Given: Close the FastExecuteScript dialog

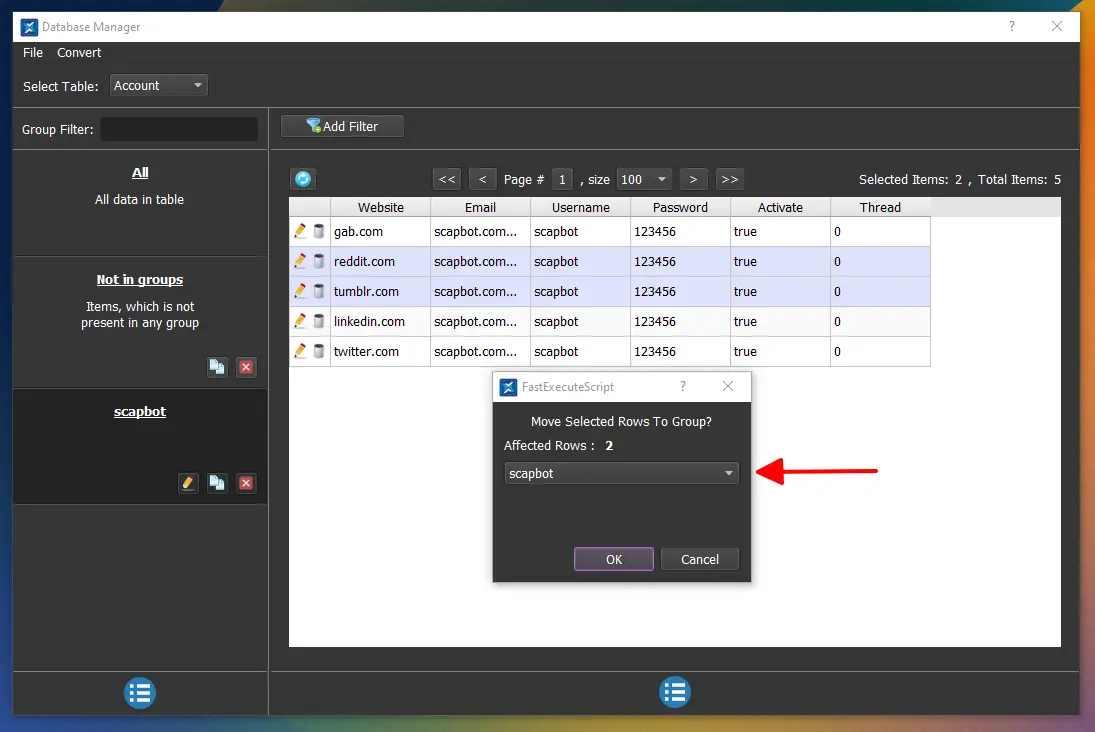Looking at the screenshot, I should pyautogui.click(x=728, y=386).
